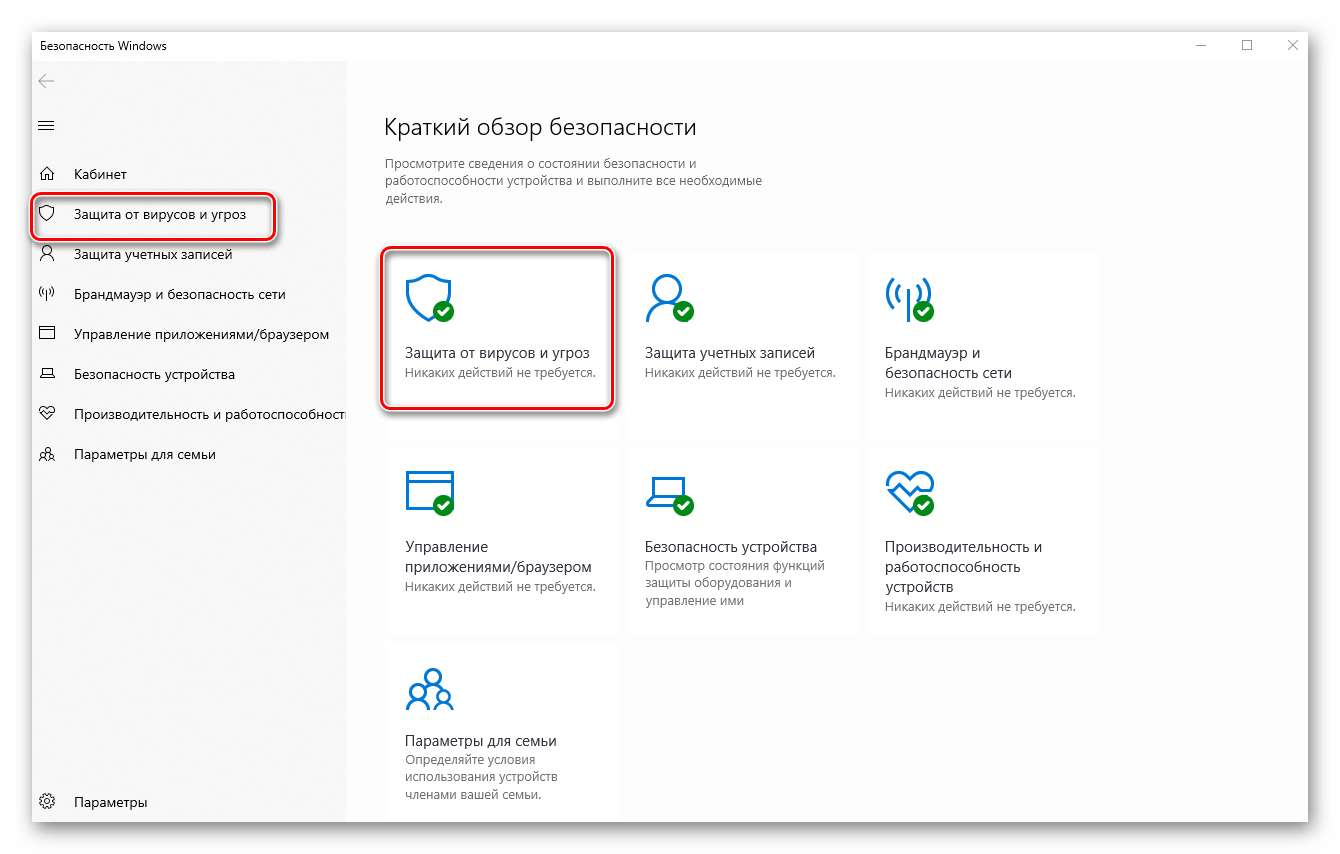Click the large family icon on the family options tile

[430, 688]
